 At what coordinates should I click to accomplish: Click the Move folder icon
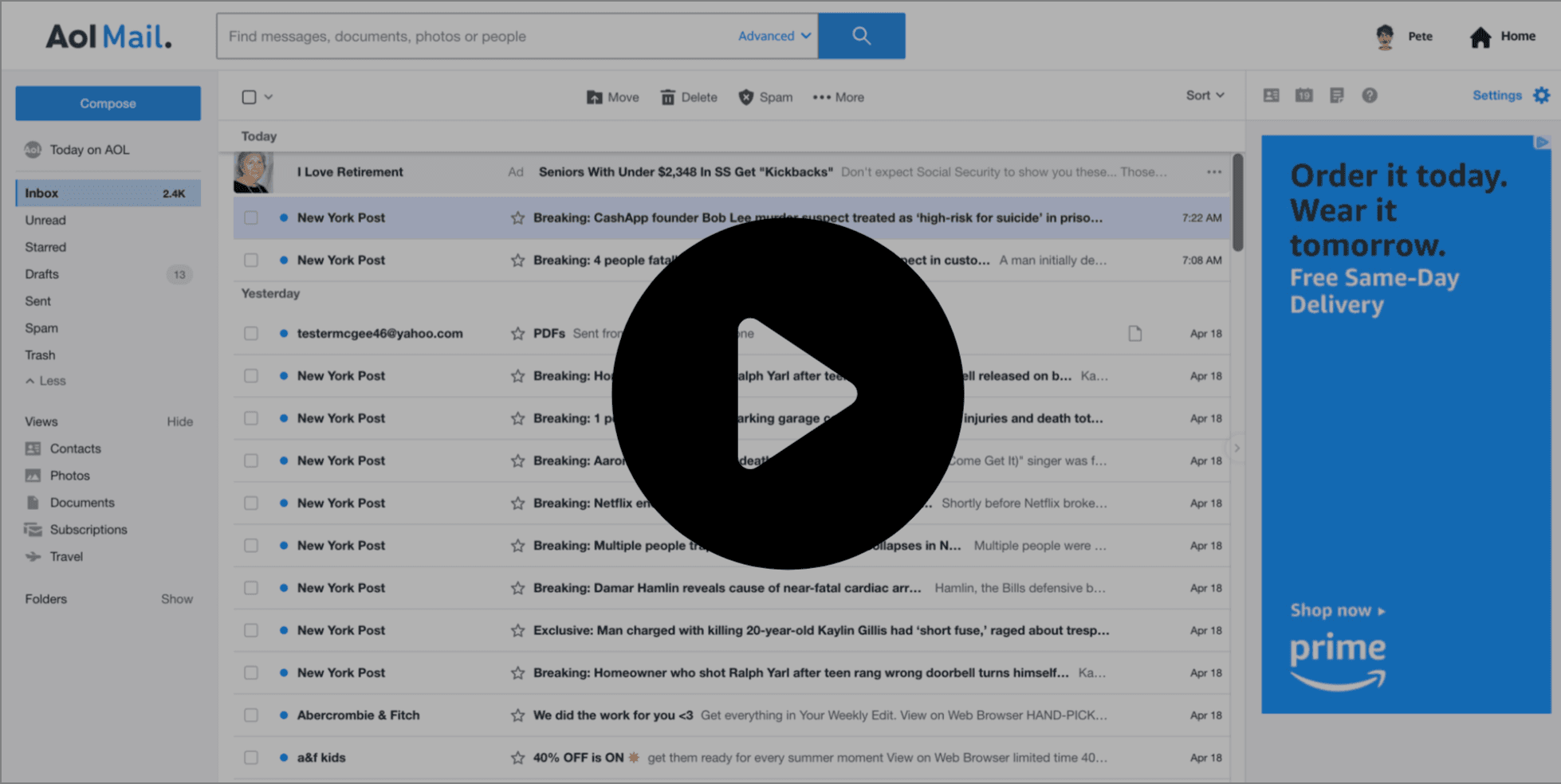pyautogui.click(x=595, y=97)
